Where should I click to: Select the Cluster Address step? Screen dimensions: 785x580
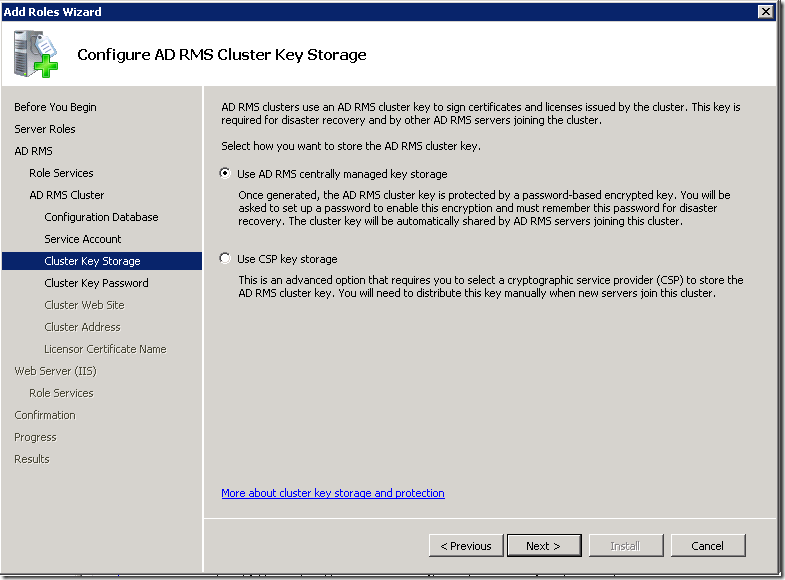coord(82,327)
